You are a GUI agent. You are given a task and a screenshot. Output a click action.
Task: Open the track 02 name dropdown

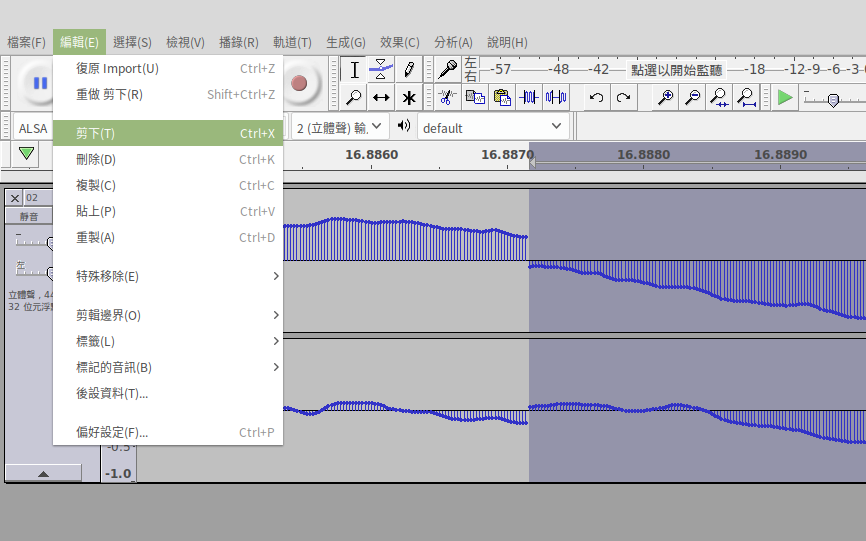39,198
